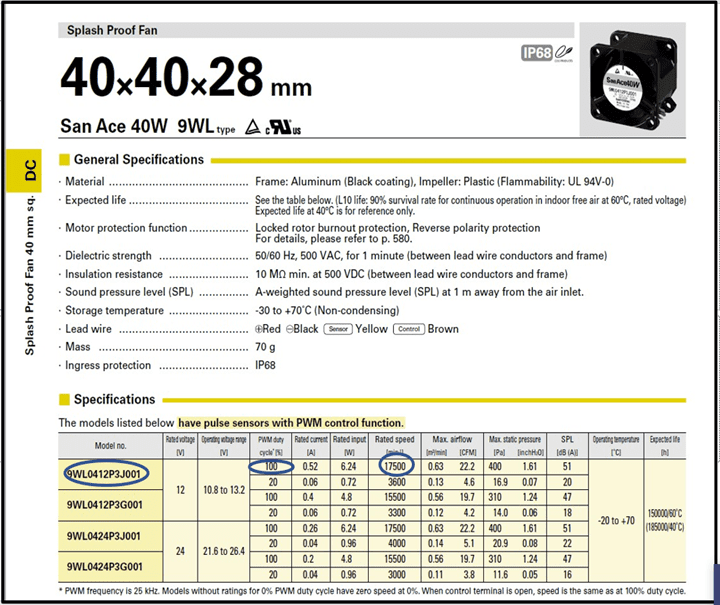This screenshot has height=605, width=720.
Task: Click the Storage temperature label
Action: click(x=114, y=311)
